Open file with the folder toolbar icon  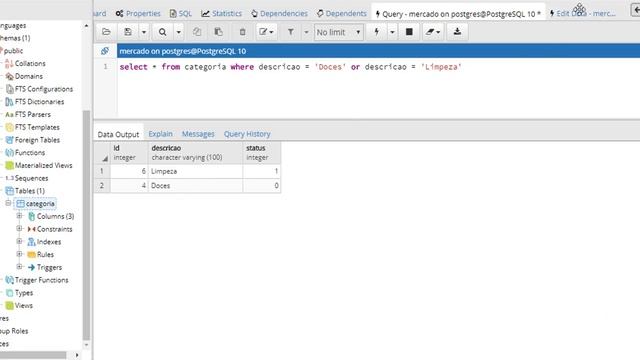click(106, 32)
